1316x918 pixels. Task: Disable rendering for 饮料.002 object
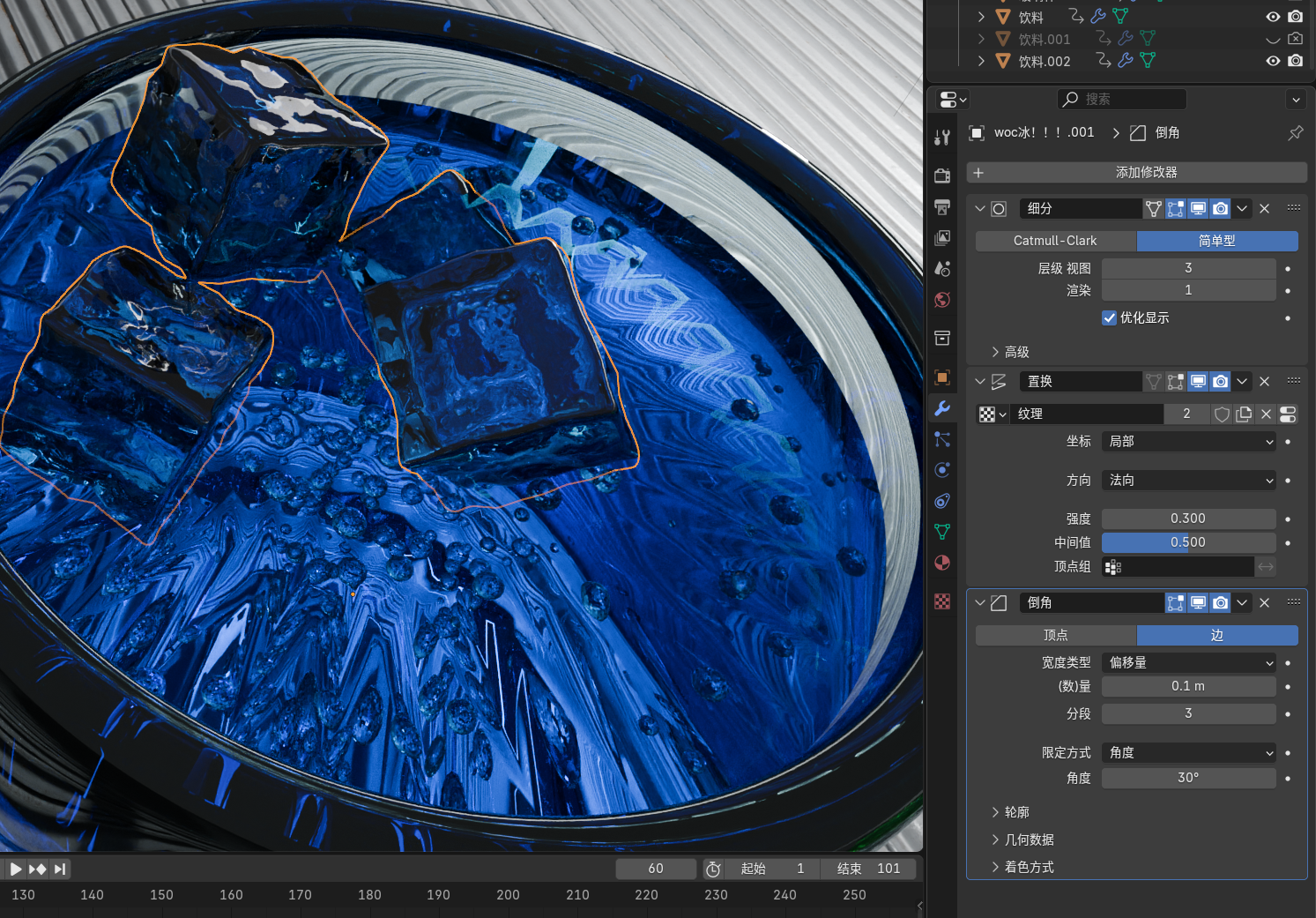1295,61
